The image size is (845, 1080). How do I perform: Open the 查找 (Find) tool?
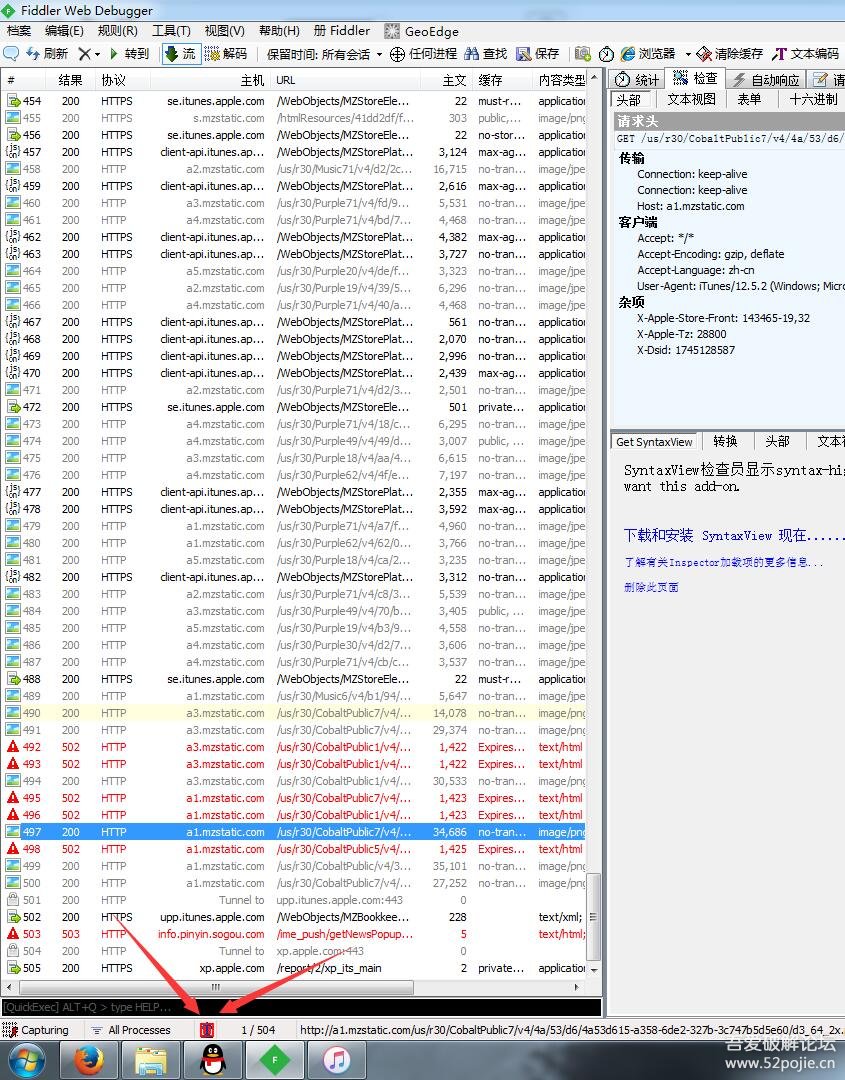486,54
